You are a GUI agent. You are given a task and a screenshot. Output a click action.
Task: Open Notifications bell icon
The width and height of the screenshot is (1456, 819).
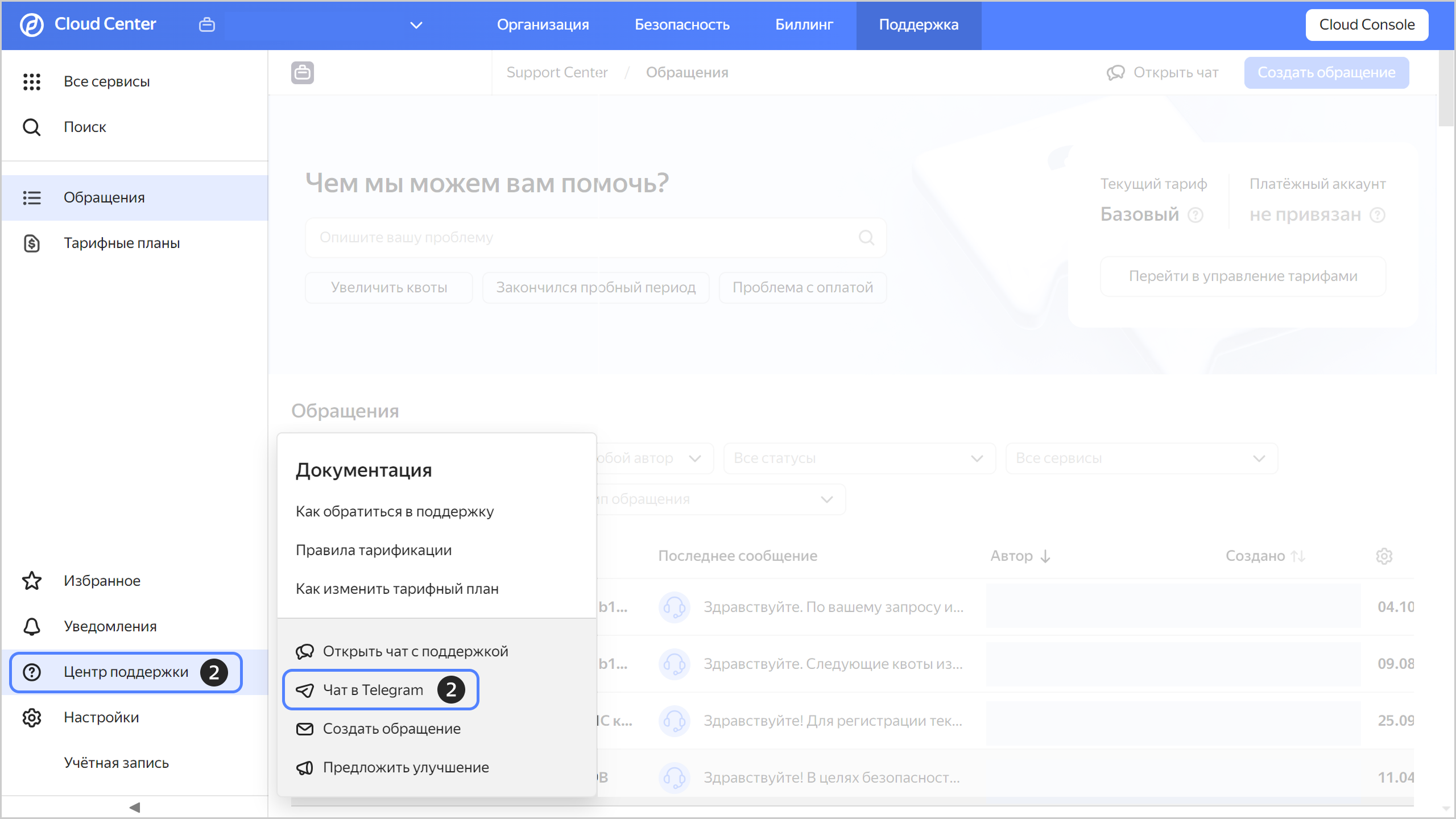(32, 626)
